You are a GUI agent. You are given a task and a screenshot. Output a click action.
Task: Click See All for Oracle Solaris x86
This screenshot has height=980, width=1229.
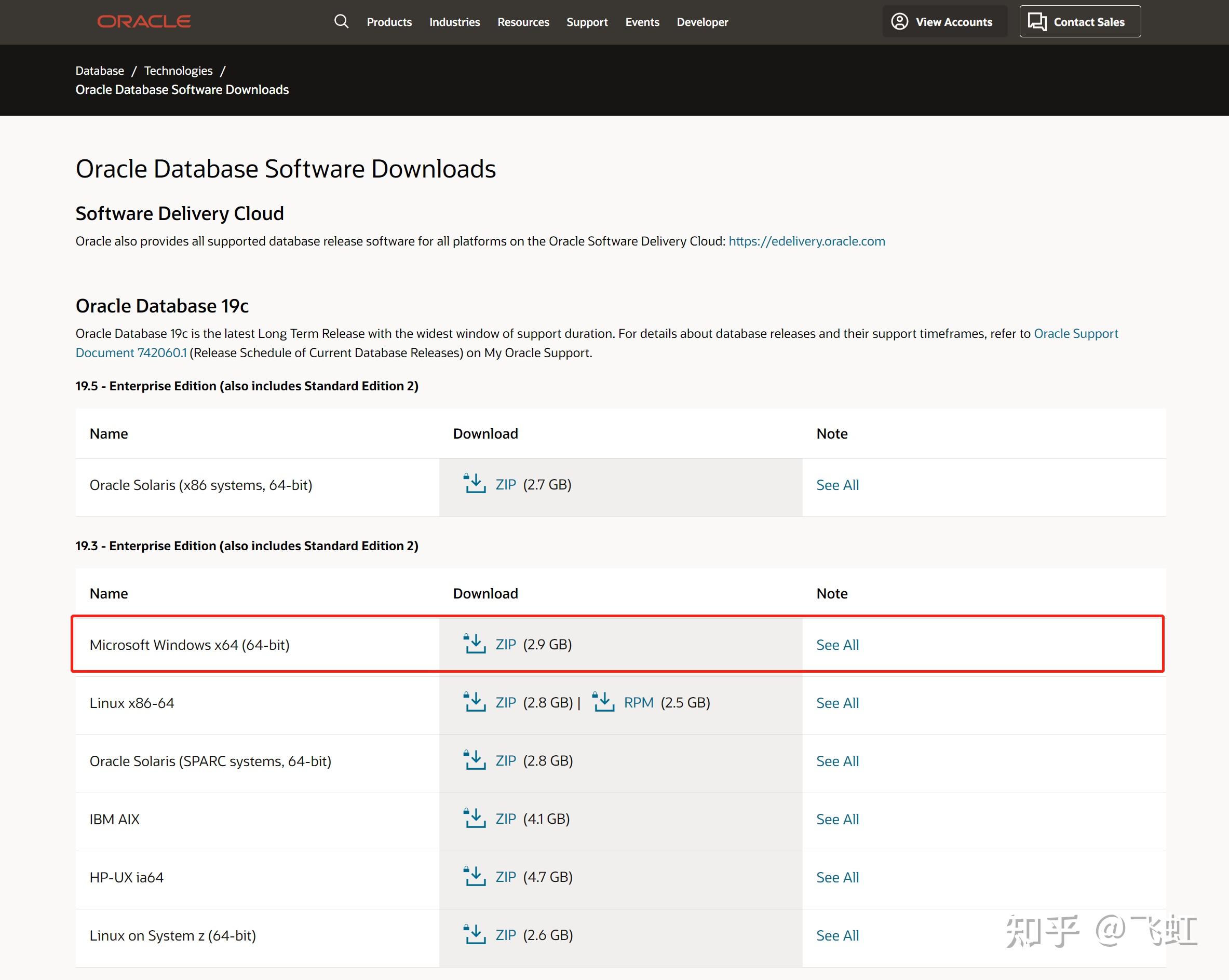[x=838, y=485]
